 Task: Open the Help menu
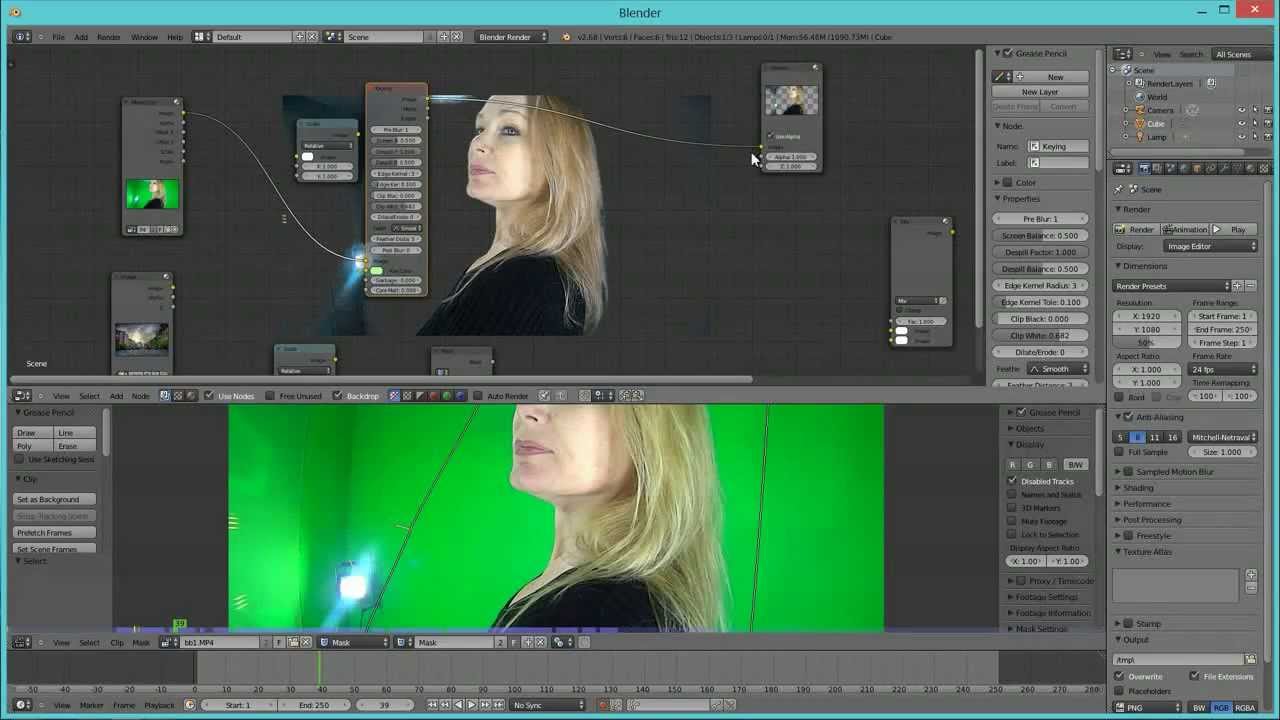point(175,37)
